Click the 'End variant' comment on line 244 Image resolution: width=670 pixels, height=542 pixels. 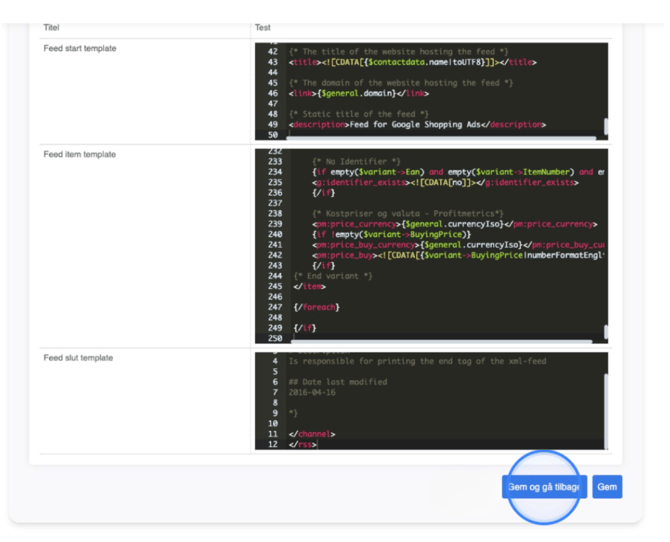point(333,276)
